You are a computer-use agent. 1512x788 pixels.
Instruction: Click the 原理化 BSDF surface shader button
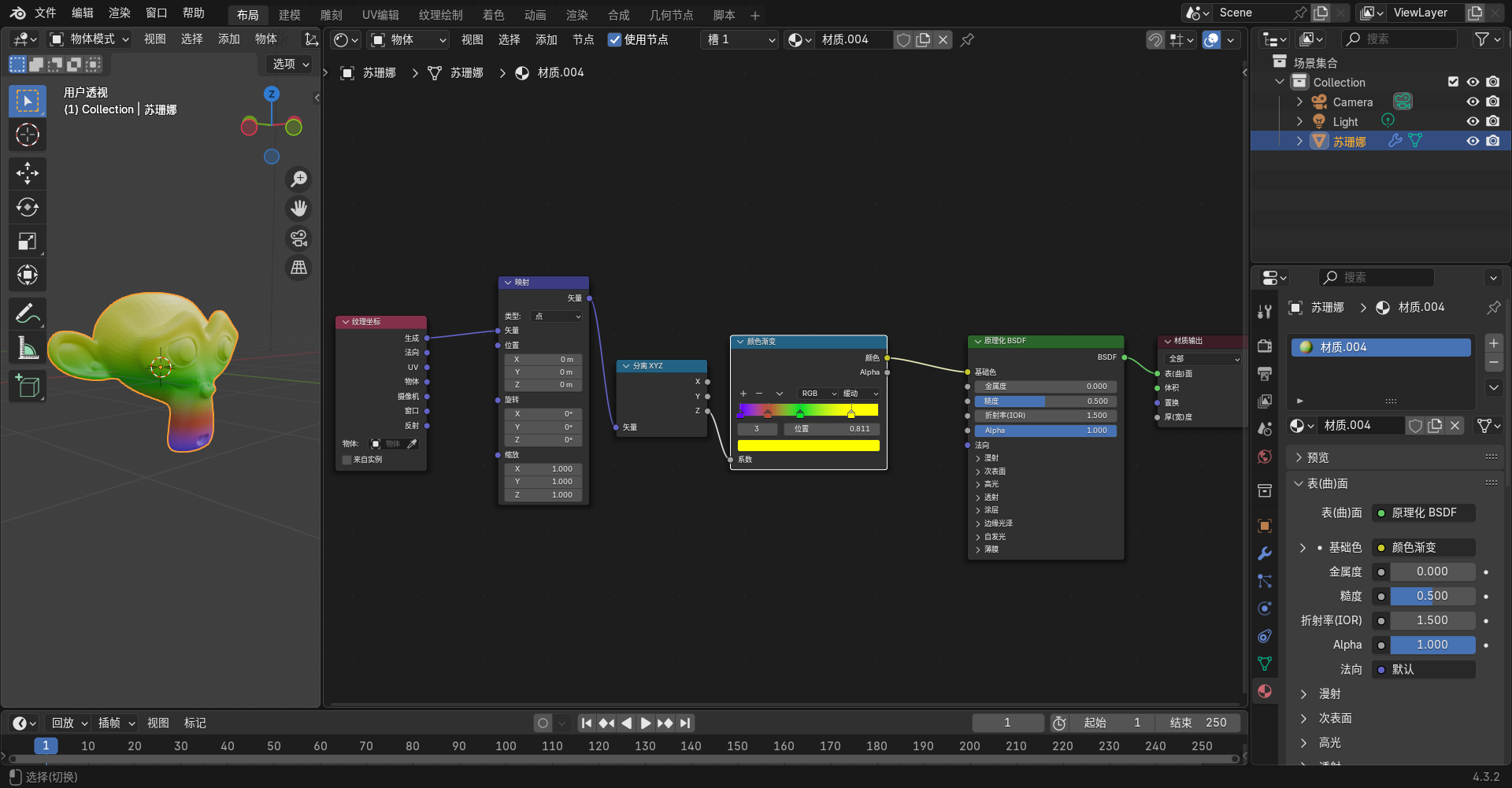pyautogui.click(x=1423, y=512)
